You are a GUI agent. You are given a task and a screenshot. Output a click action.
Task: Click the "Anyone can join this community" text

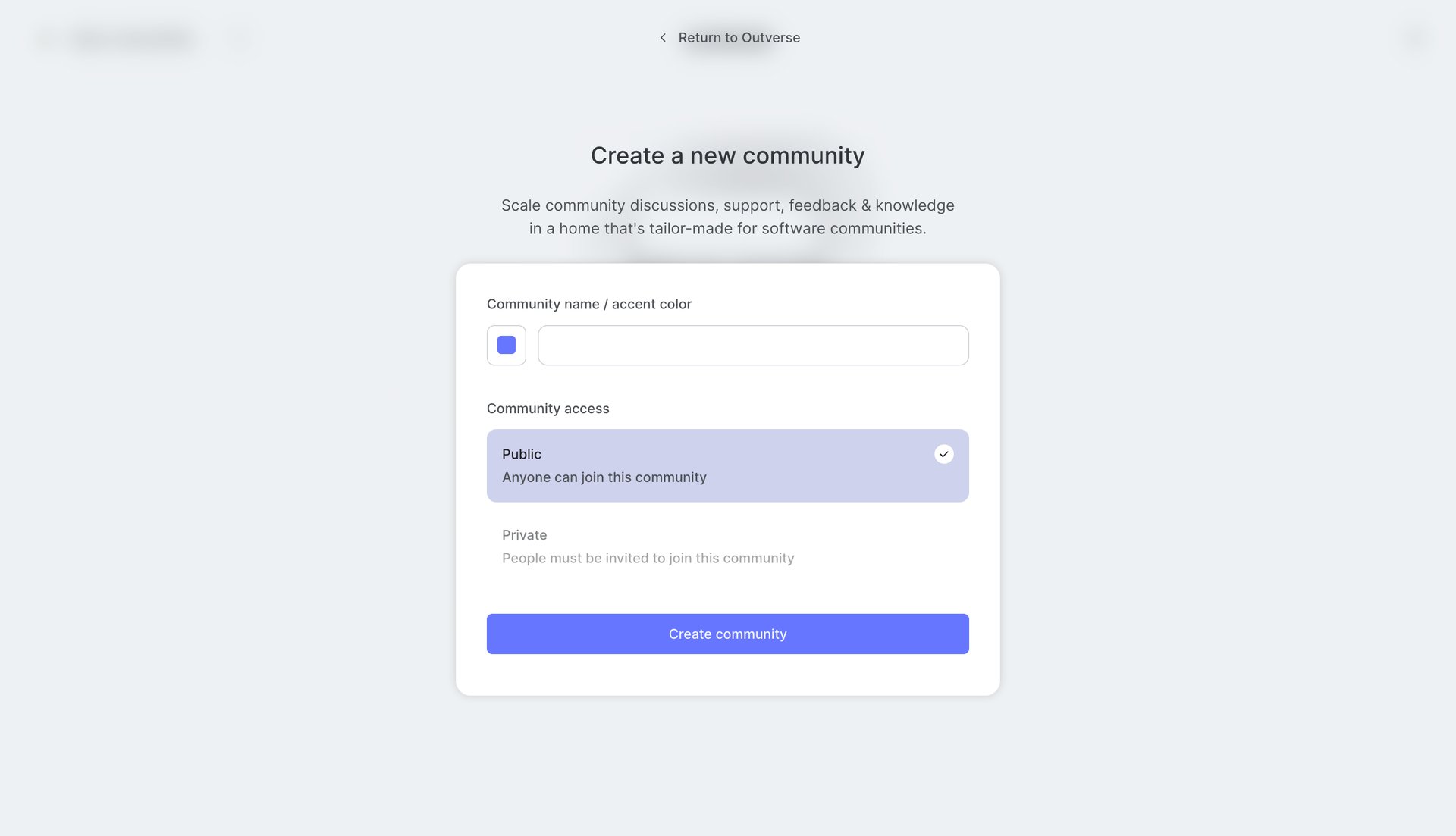604,477
